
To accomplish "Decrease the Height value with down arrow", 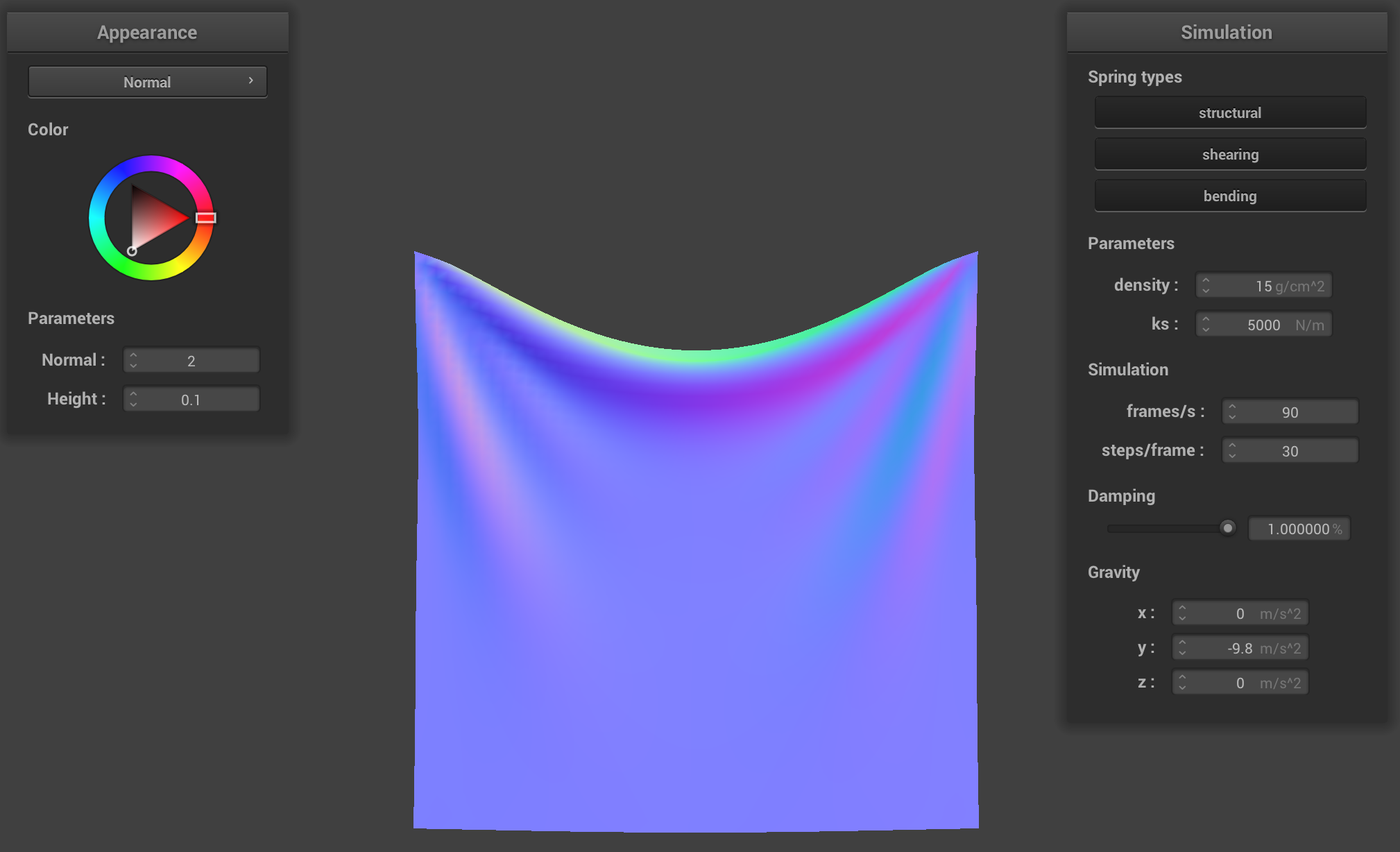I will [x=133, y=404].
